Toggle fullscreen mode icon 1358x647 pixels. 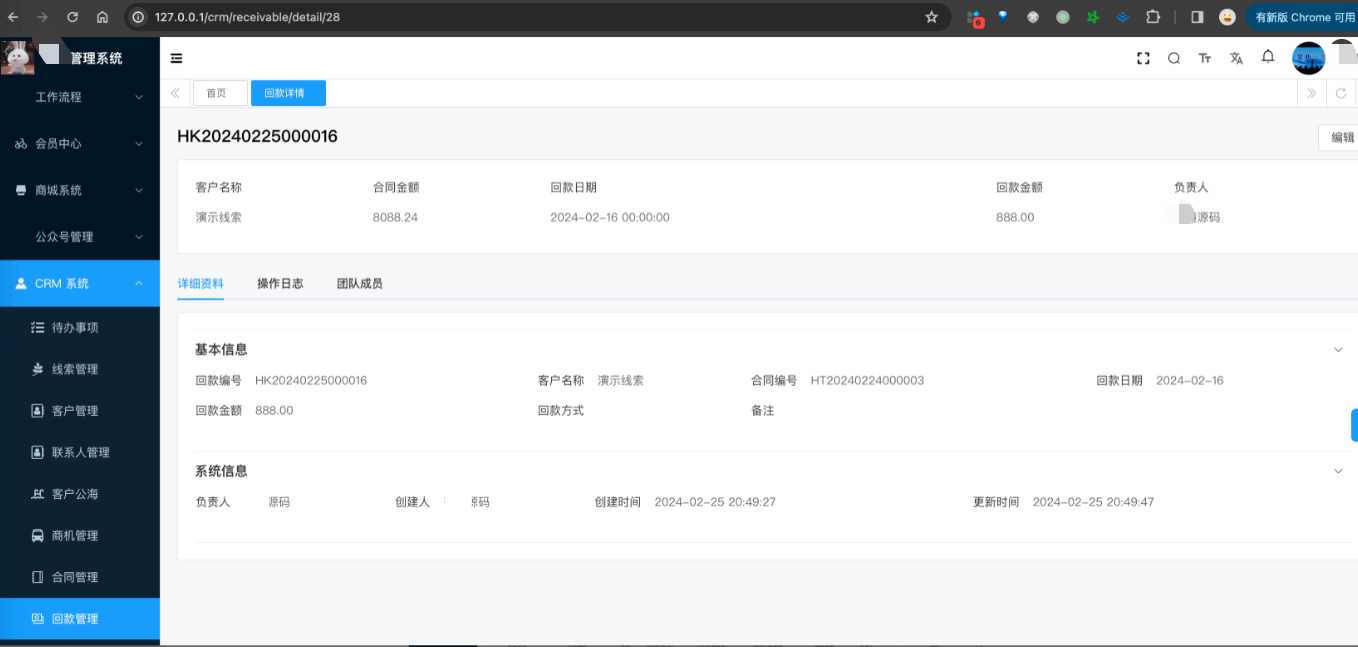pyautogui.click(x=1143, y=58)
